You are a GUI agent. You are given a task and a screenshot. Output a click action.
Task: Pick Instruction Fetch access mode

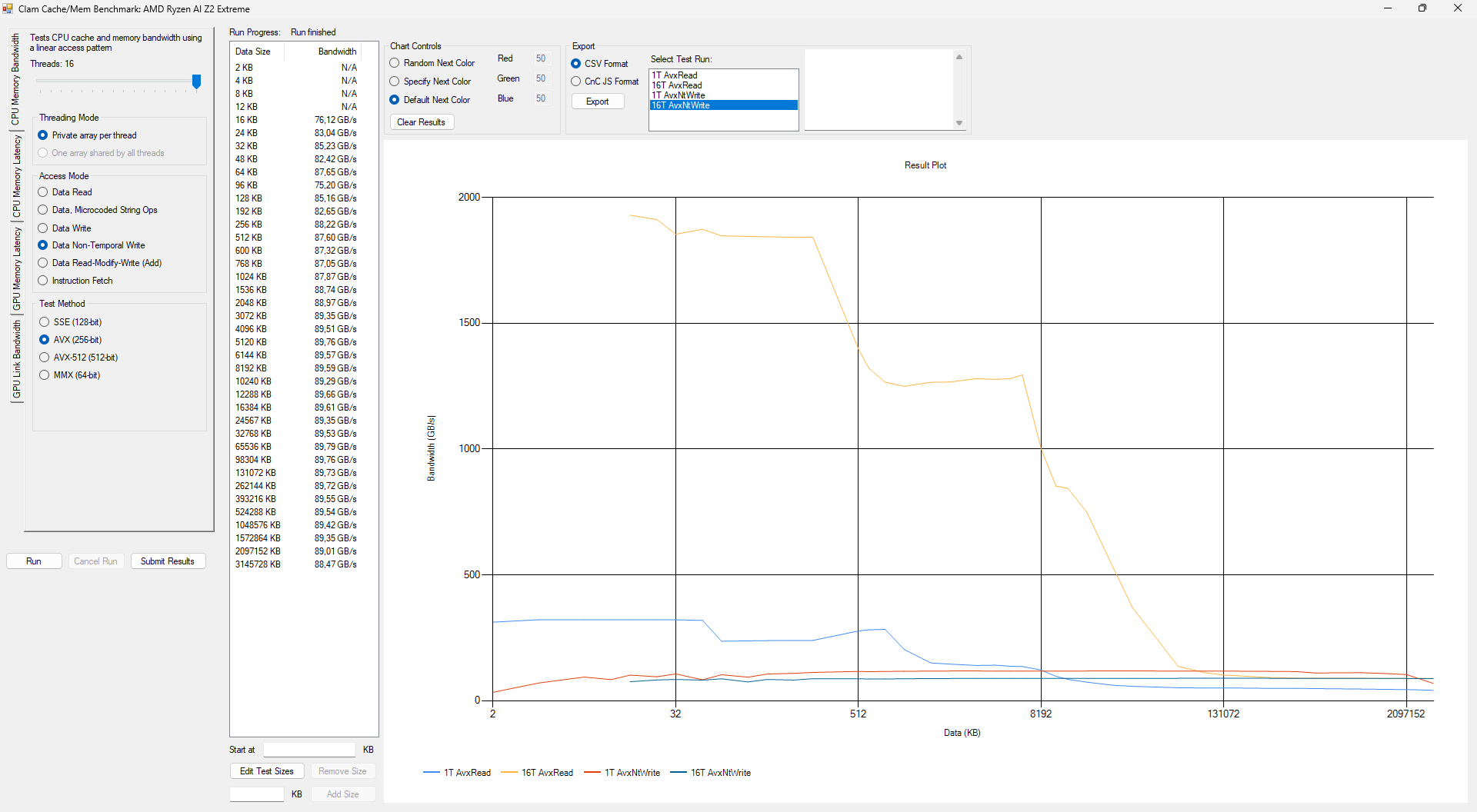click(44, 281)
